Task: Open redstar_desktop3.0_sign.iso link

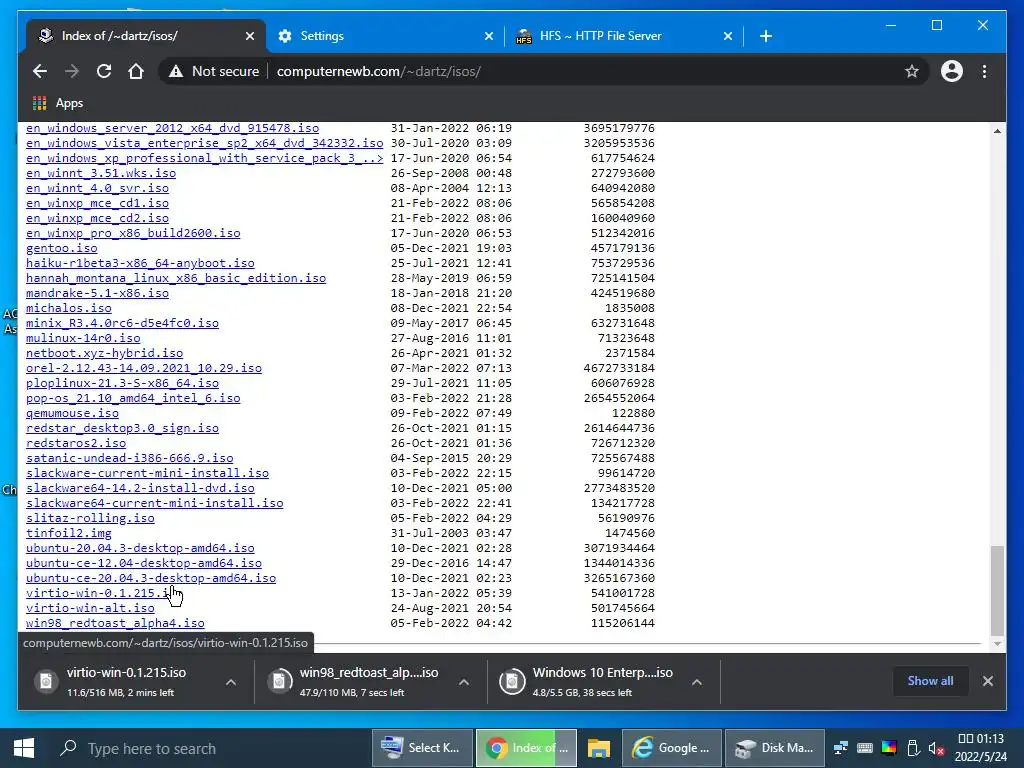Action: pyautogui.click(x=122, y=429)
